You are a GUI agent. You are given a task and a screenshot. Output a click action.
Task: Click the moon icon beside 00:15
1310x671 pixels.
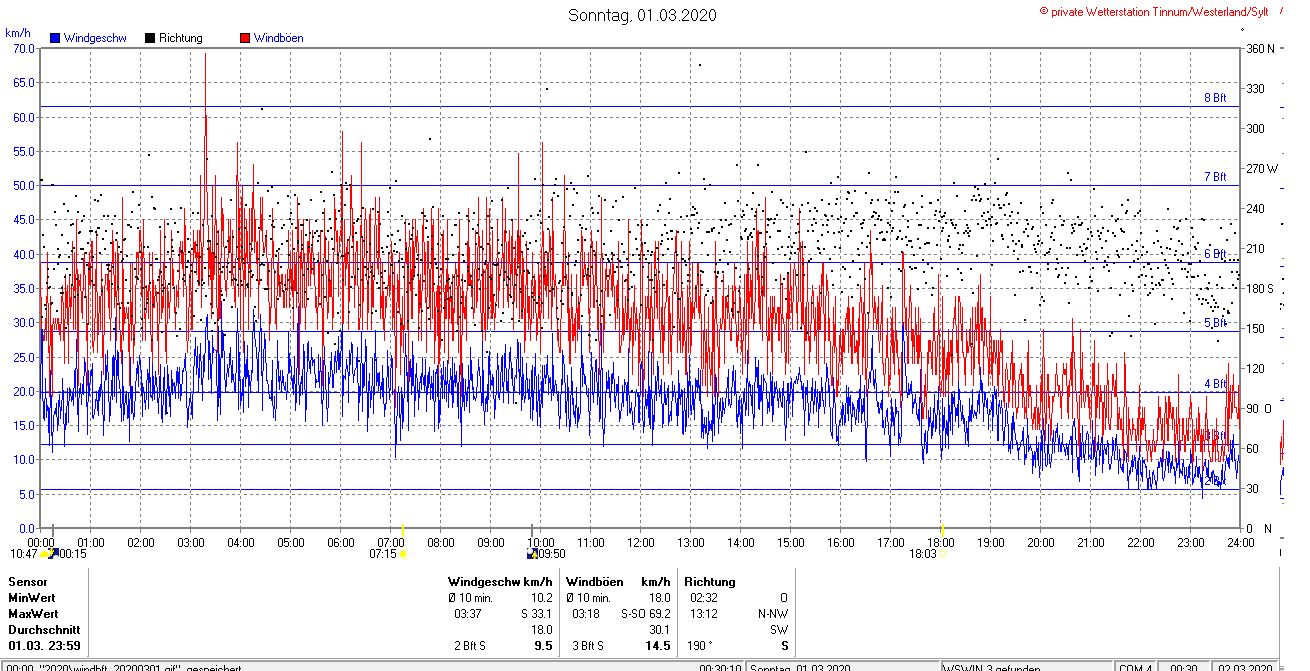pos(54,553)
